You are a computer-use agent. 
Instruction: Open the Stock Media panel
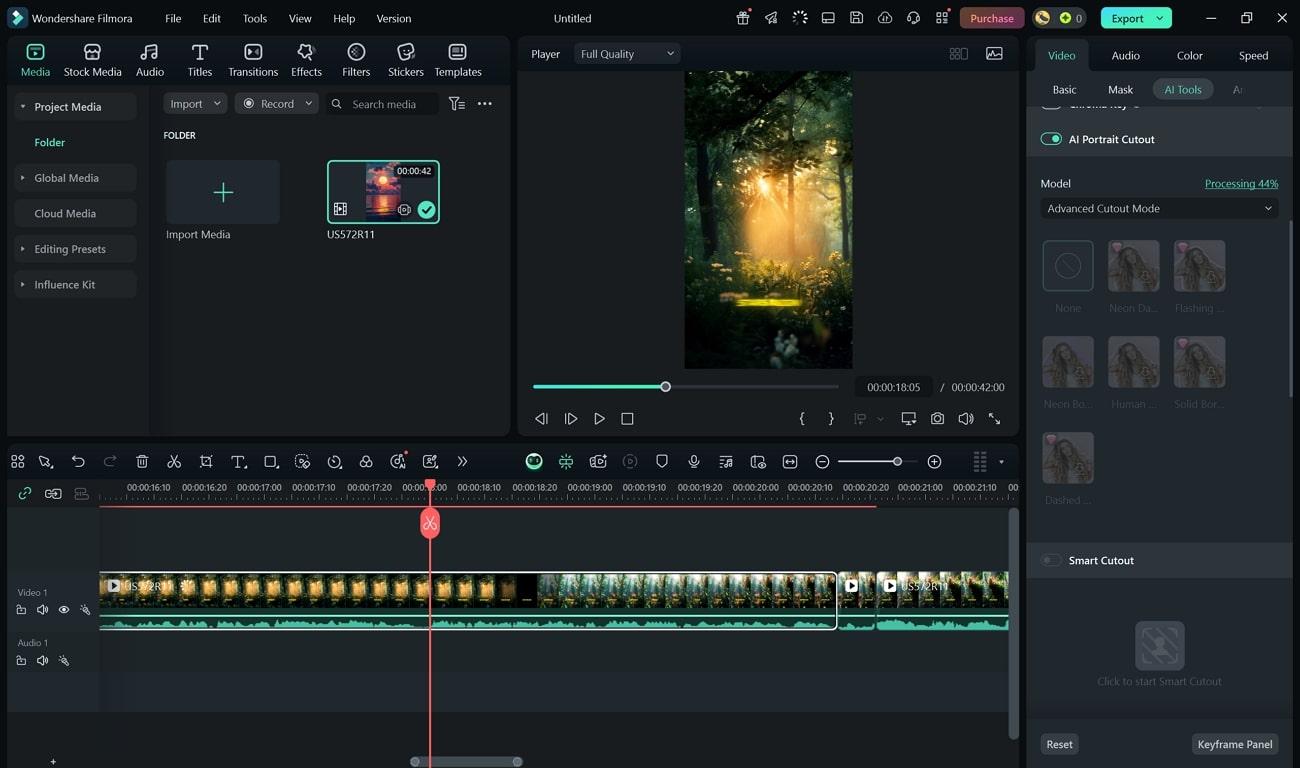point(92,60)
